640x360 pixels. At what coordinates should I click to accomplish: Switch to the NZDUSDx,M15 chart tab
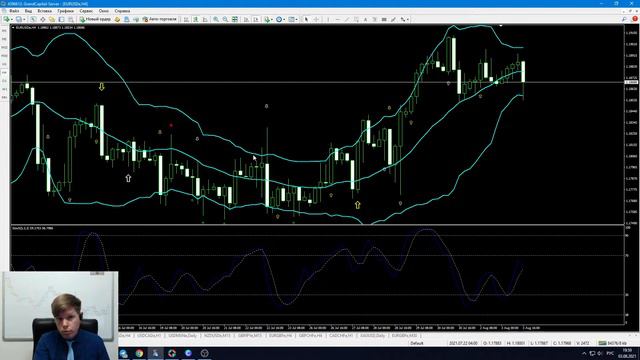(x=218, y=336)
